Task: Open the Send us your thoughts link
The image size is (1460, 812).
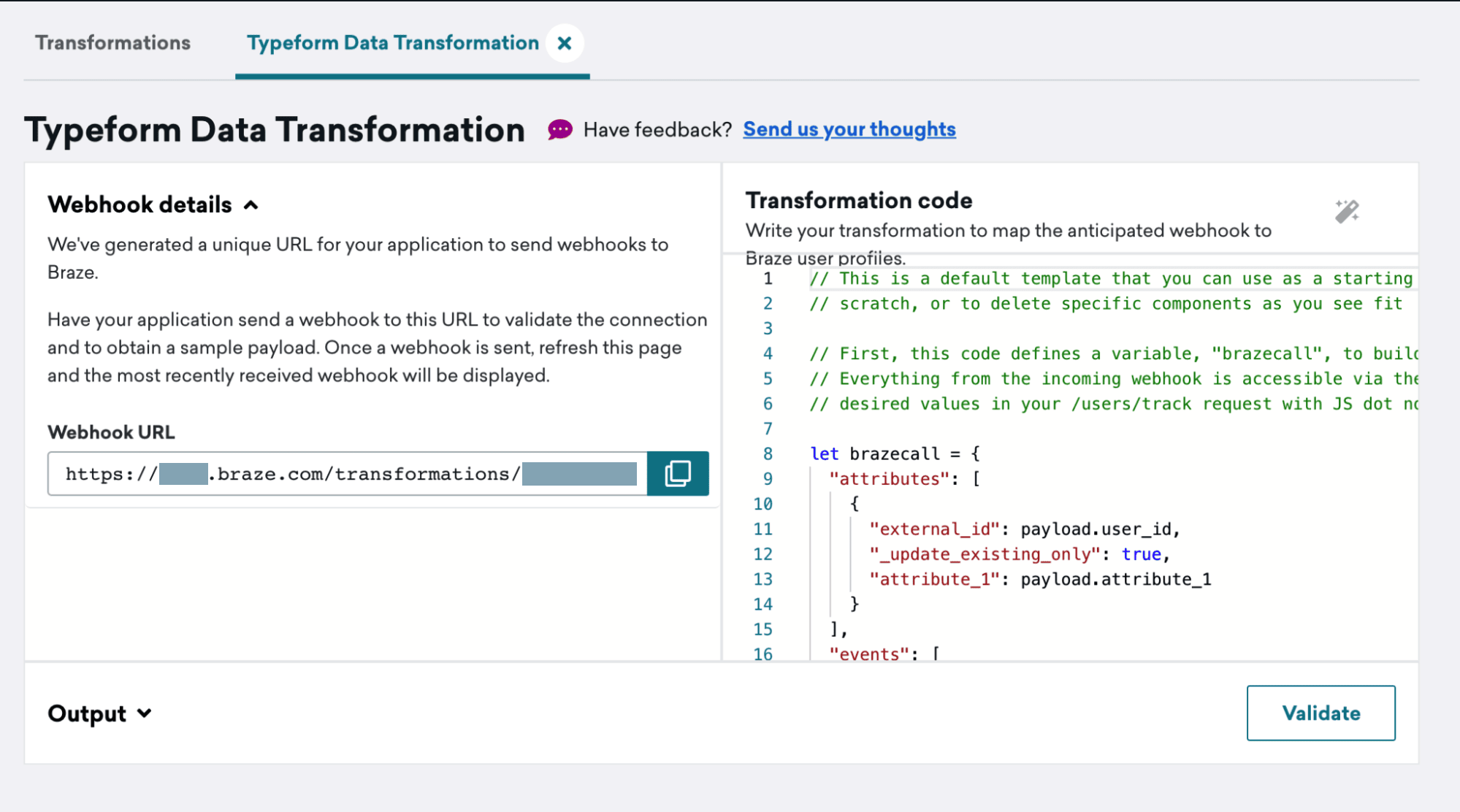Action: 849,129
